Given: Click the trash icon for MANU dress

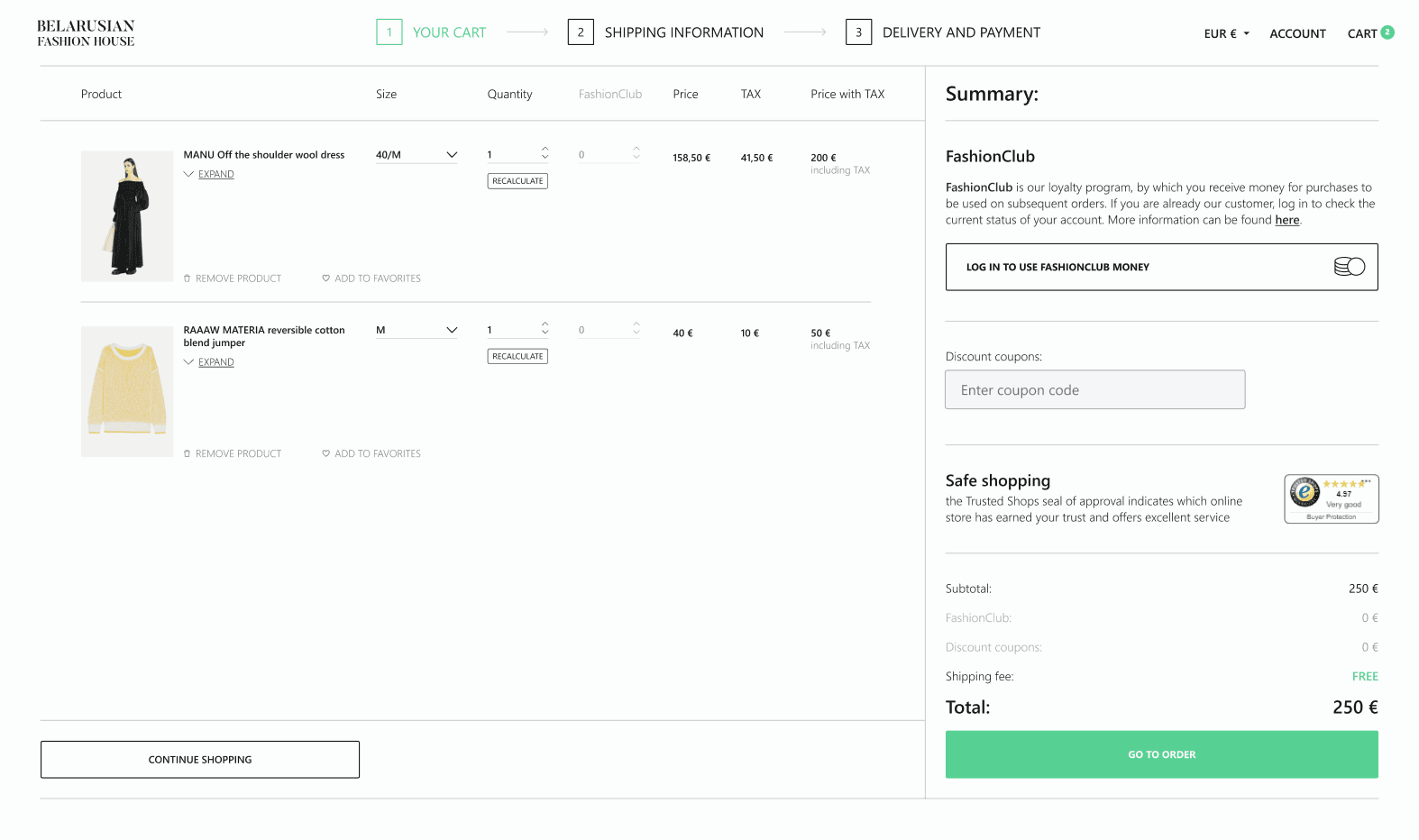Looking at the screenshot, I should pos(188,278).
